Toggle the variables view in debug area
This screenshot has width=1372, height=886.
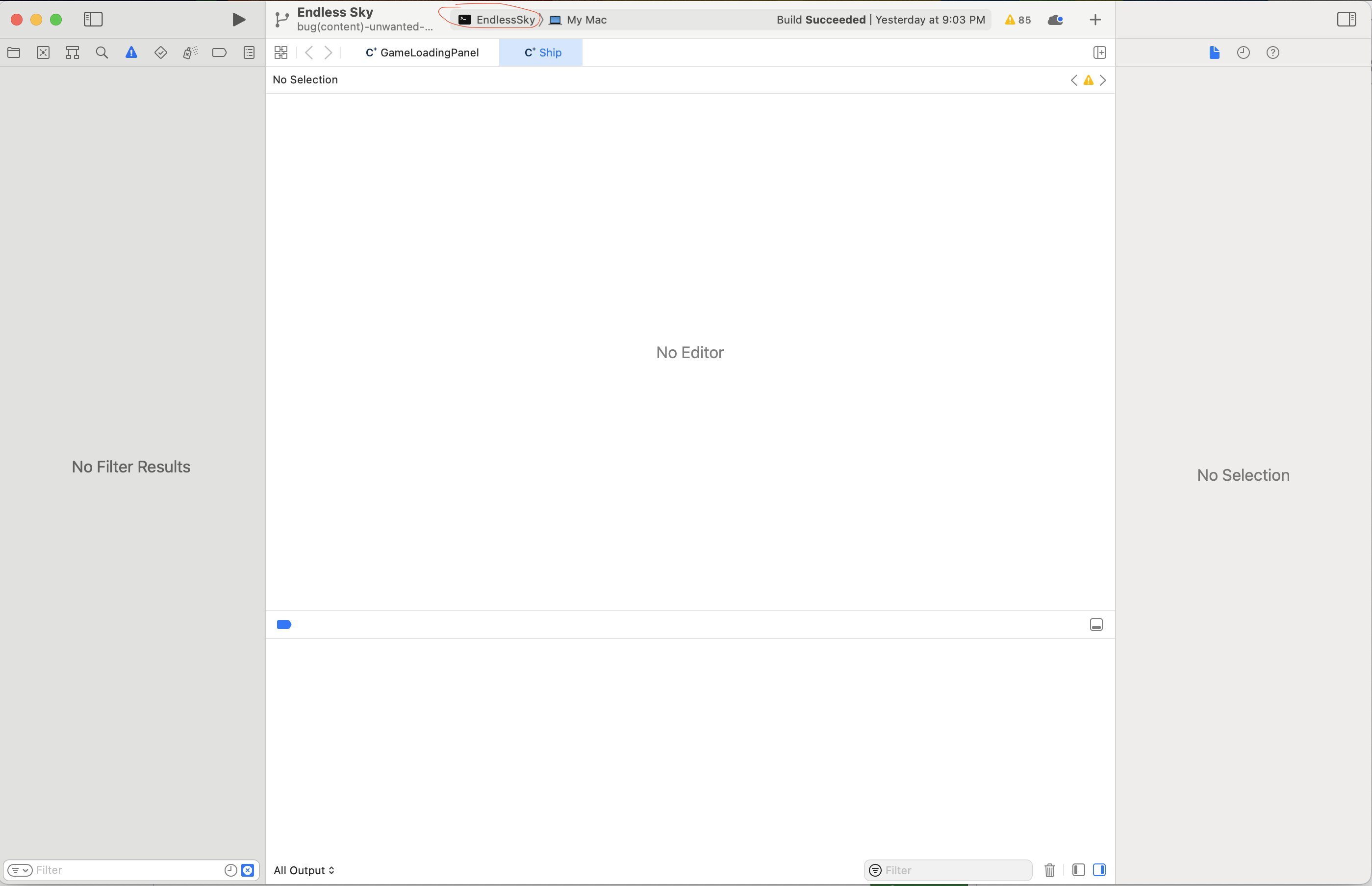[x=1079, y=870]
